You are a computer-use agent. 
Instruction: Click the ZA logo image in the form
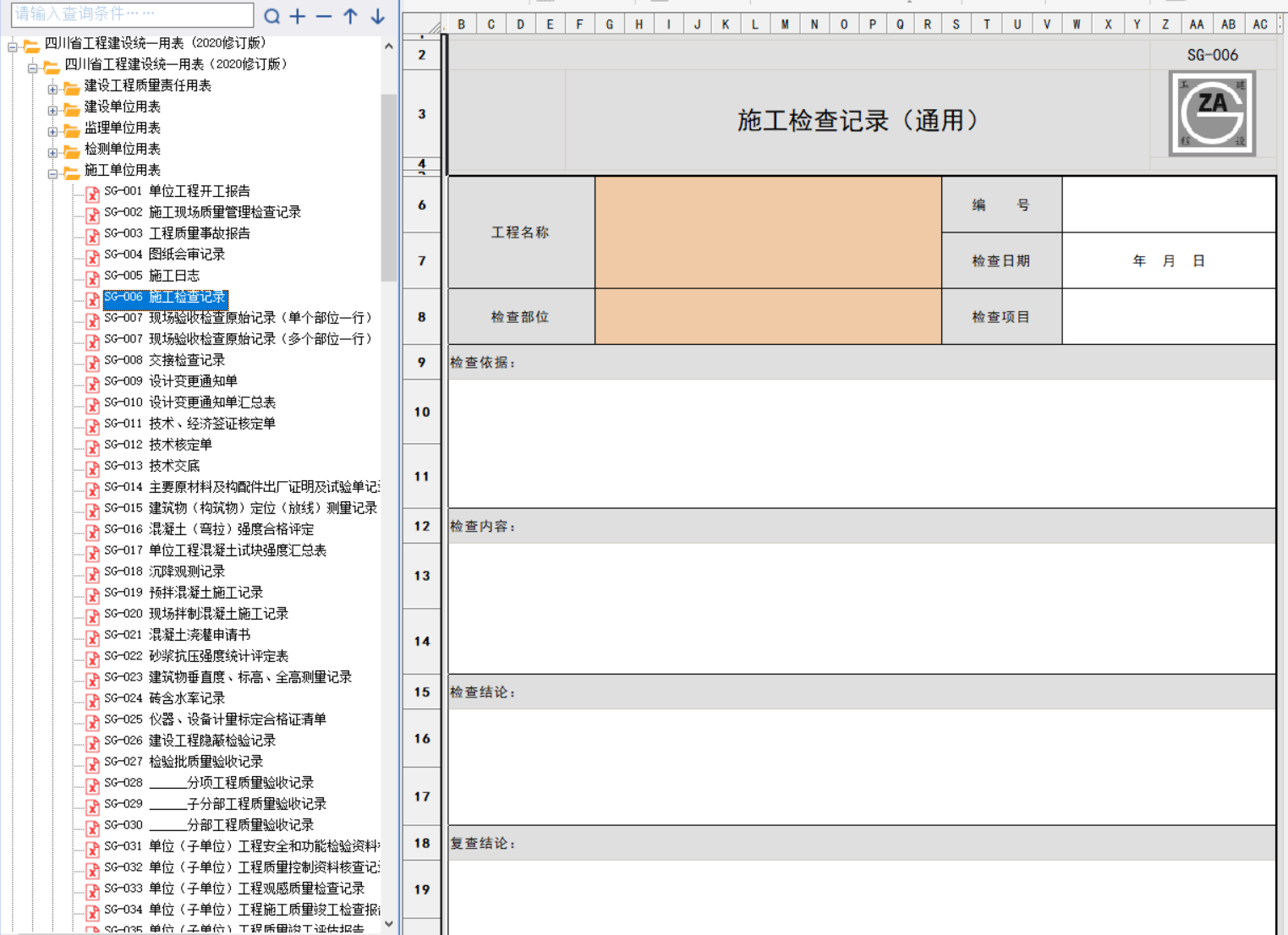(x=1212, y=112)
